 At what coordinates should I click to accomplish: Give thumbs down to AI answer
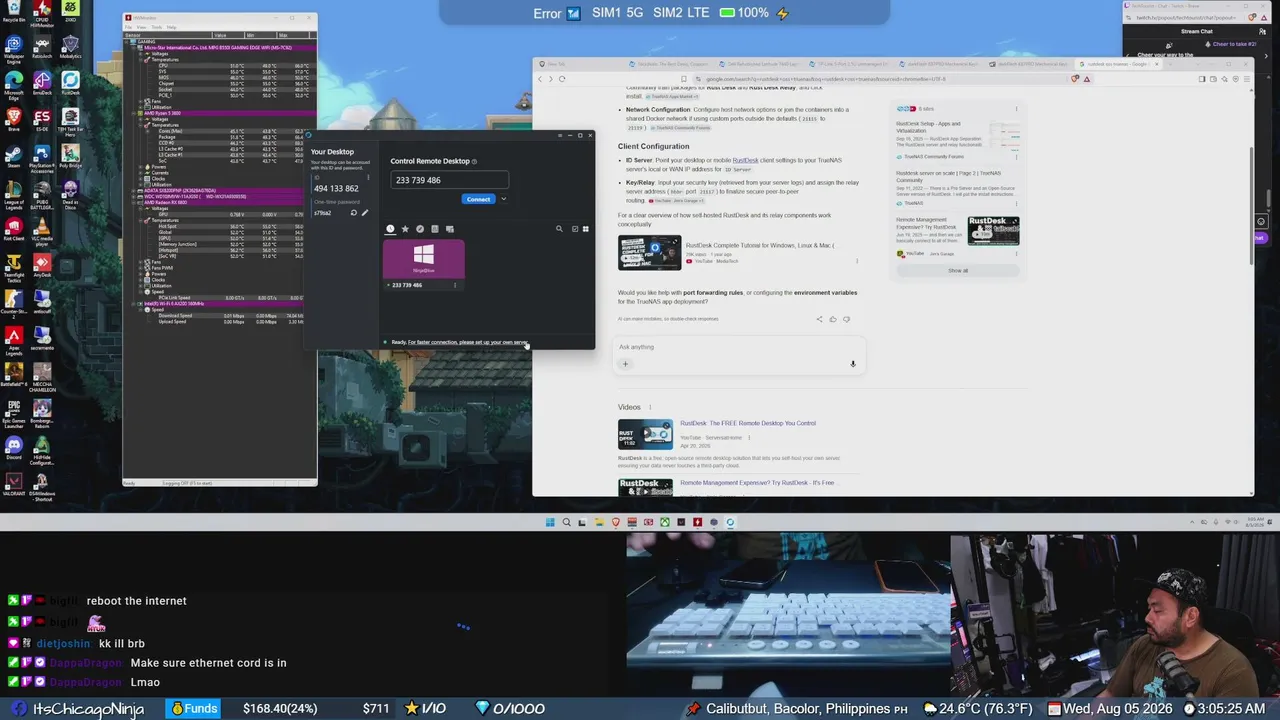pos(846,319)
